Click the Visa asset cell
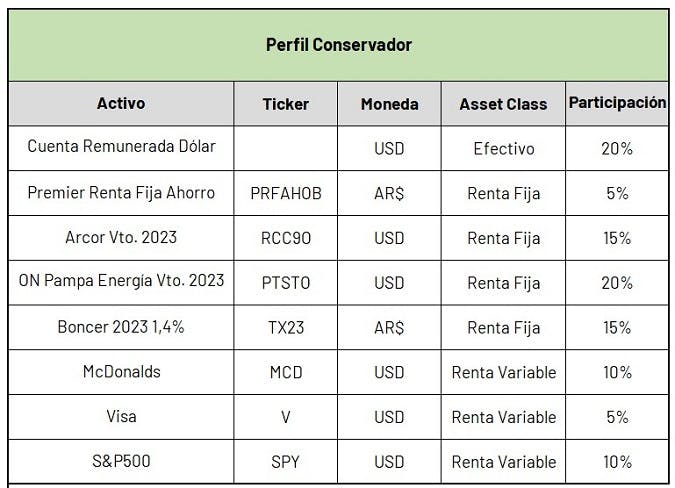Viewport: 675px width, 488px height. coord(121,417)
